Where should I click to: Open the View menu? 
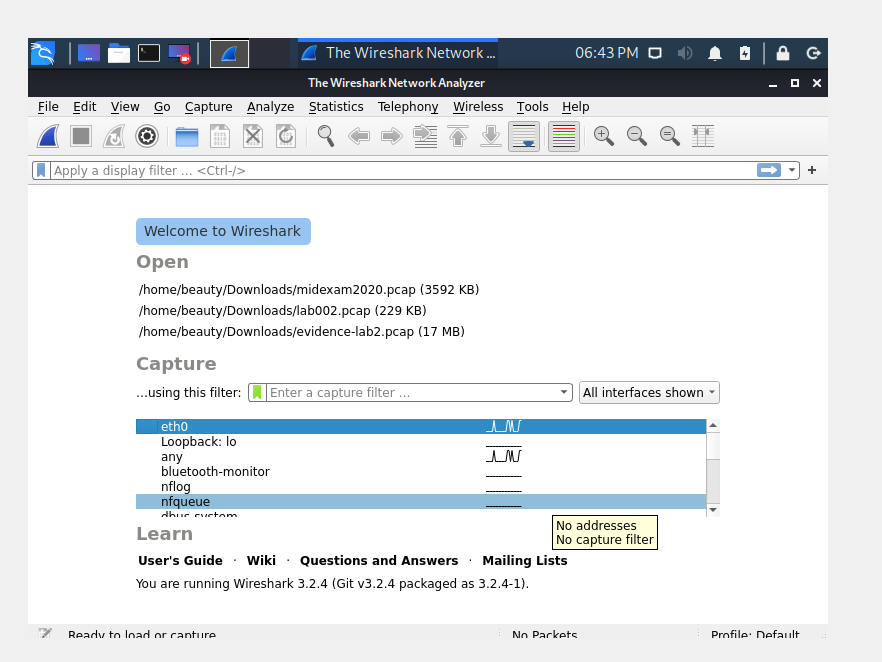click(x=124, y=107)
